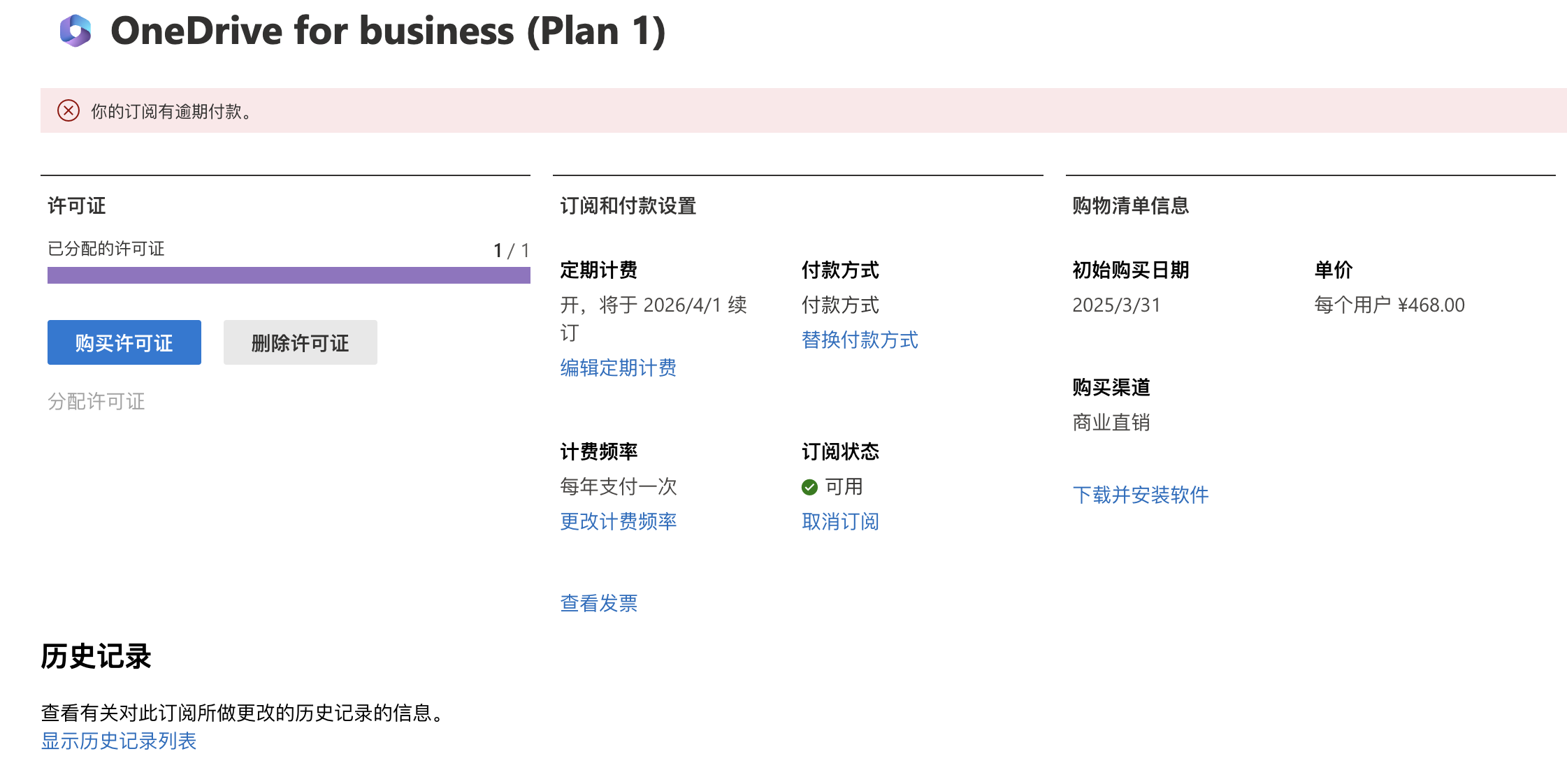Open the 查看发票 link

click(599, 603)
